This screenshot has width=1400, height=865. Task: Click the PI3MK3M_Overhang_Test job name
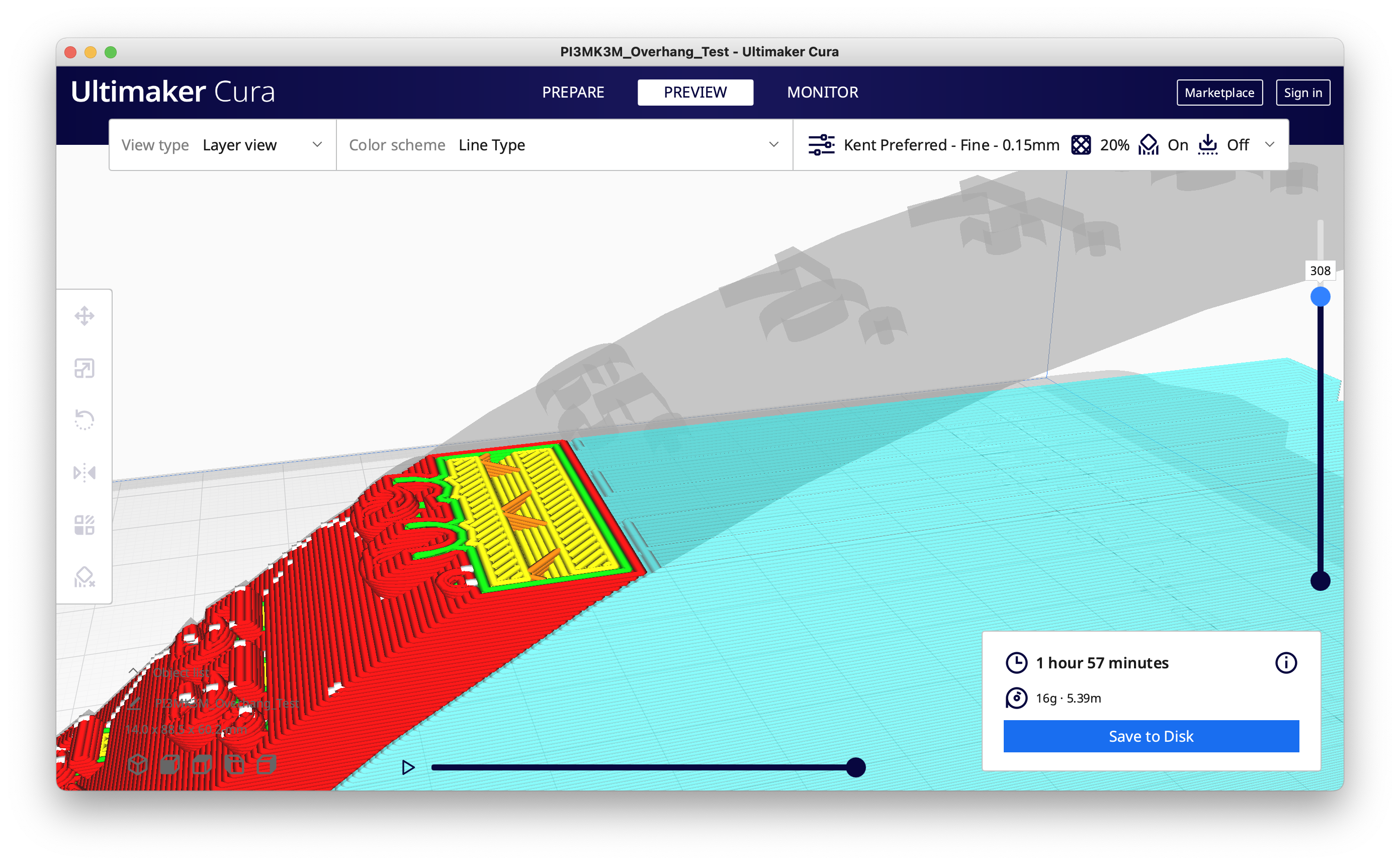(227, 703)
